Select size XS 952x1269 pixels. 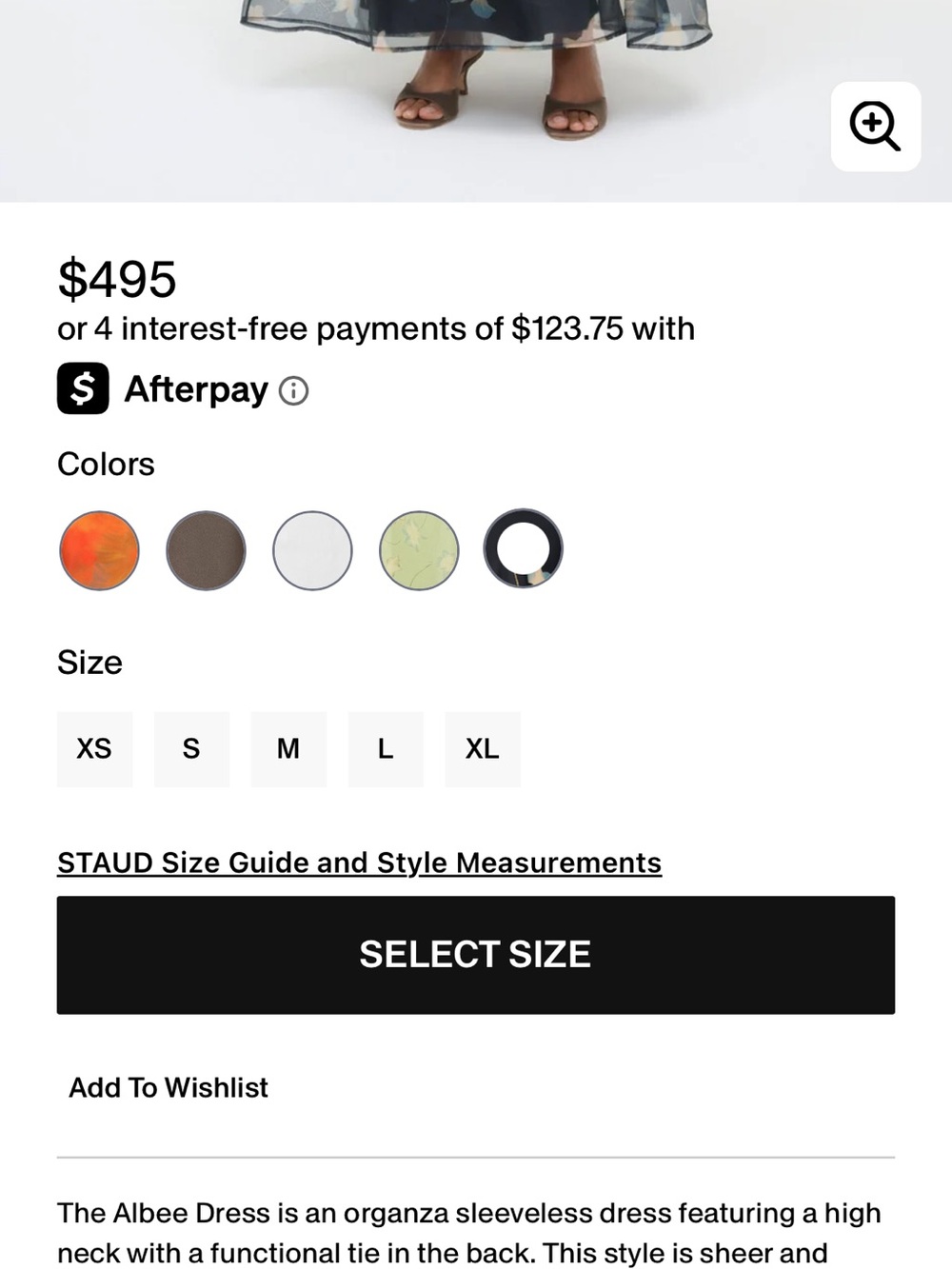[x=94, y=749]
